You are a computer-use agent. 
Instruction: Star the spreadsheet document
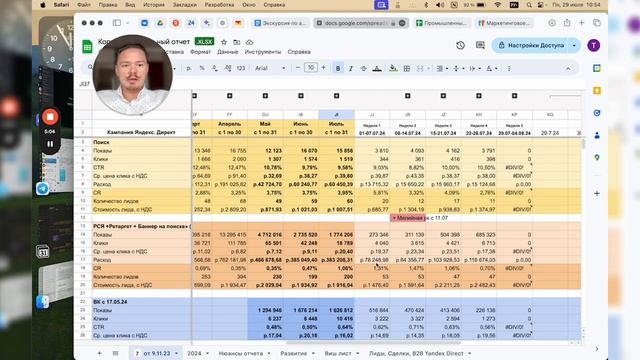pyautogui.click(x=224, y=42)
